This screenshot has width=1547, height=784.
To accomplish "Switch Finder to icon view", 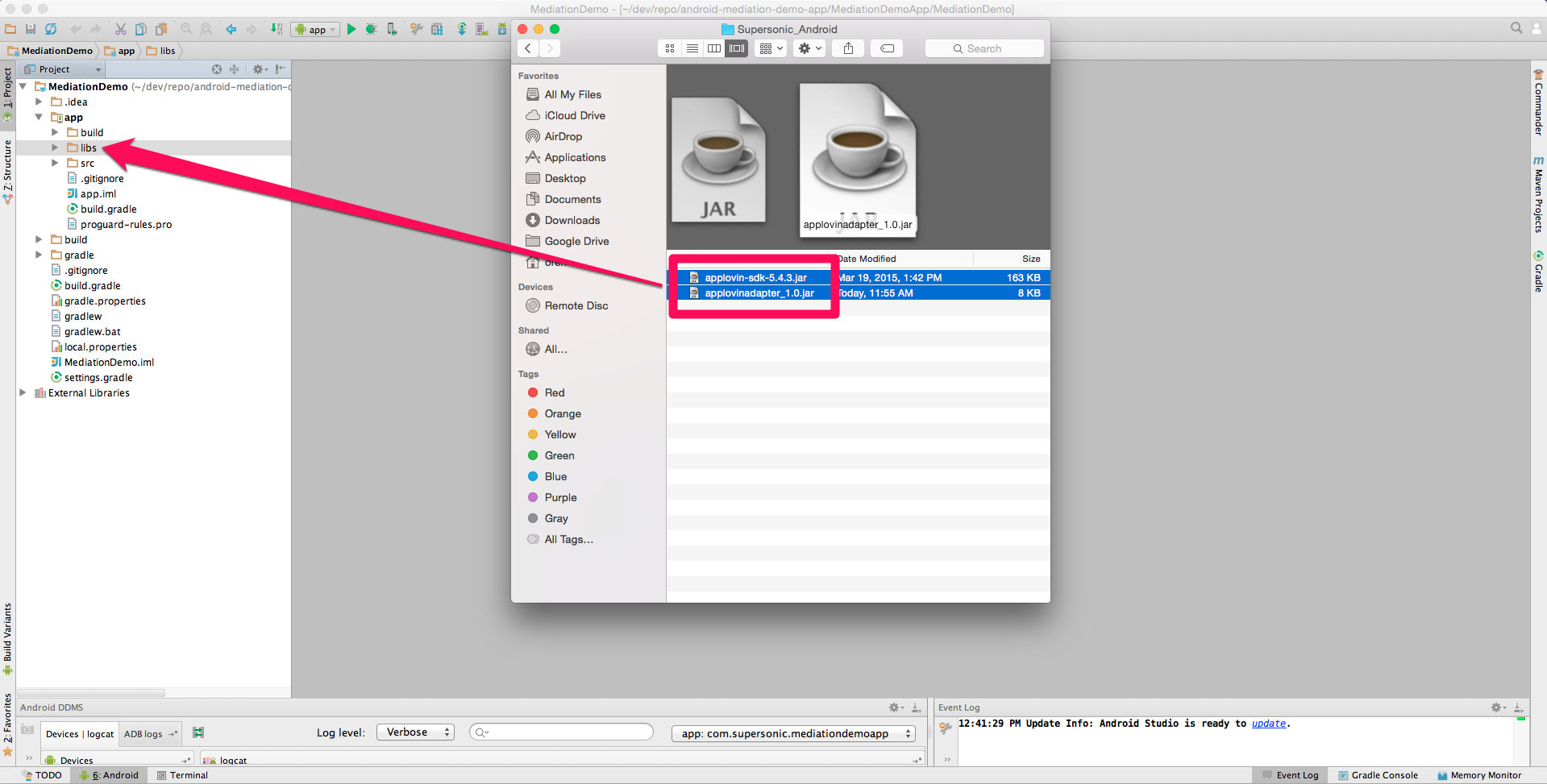I will point(670,48).
